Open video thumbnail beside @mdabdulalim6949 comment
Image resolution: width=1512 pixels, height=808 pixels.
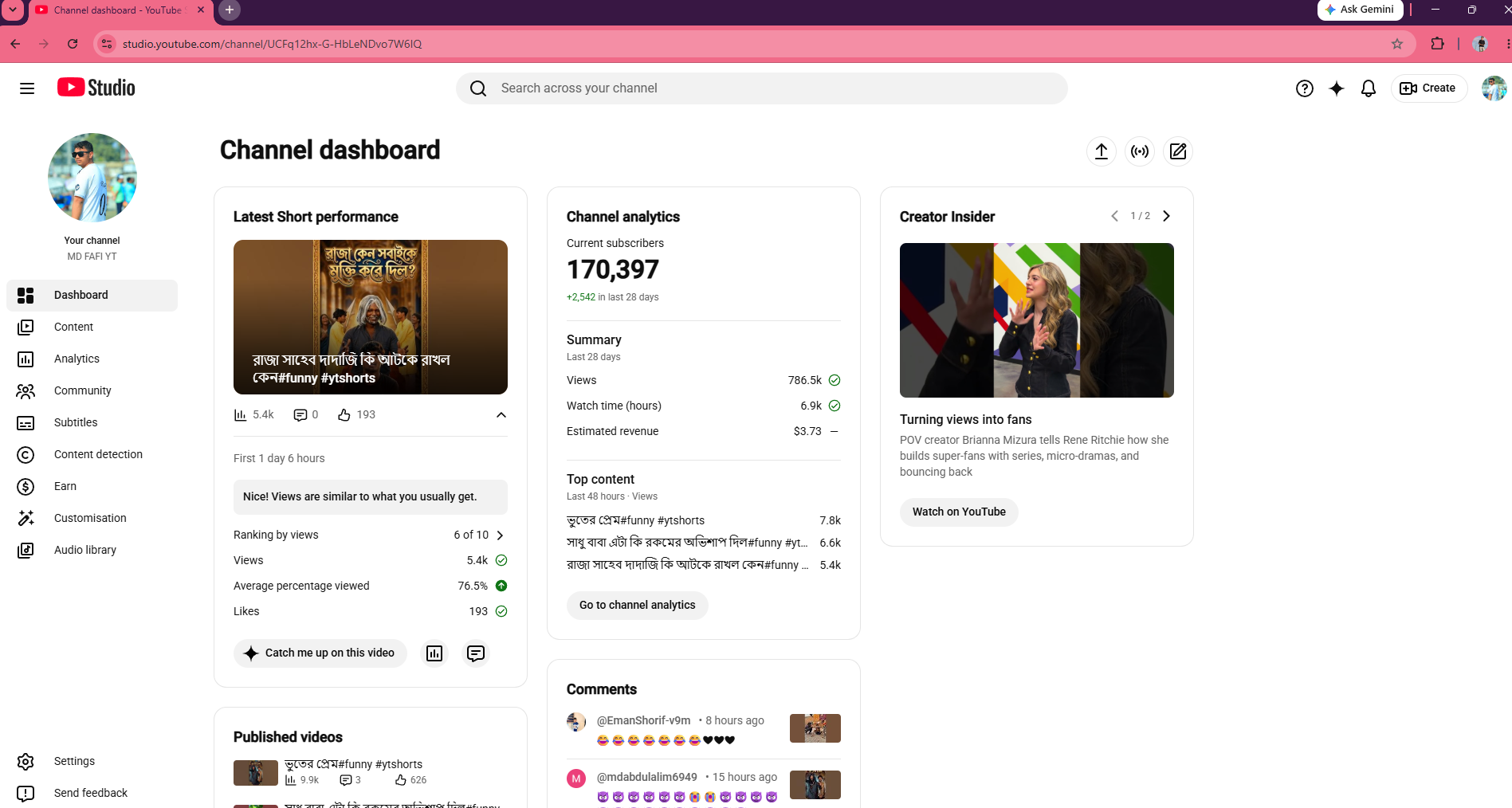(815, 786)
